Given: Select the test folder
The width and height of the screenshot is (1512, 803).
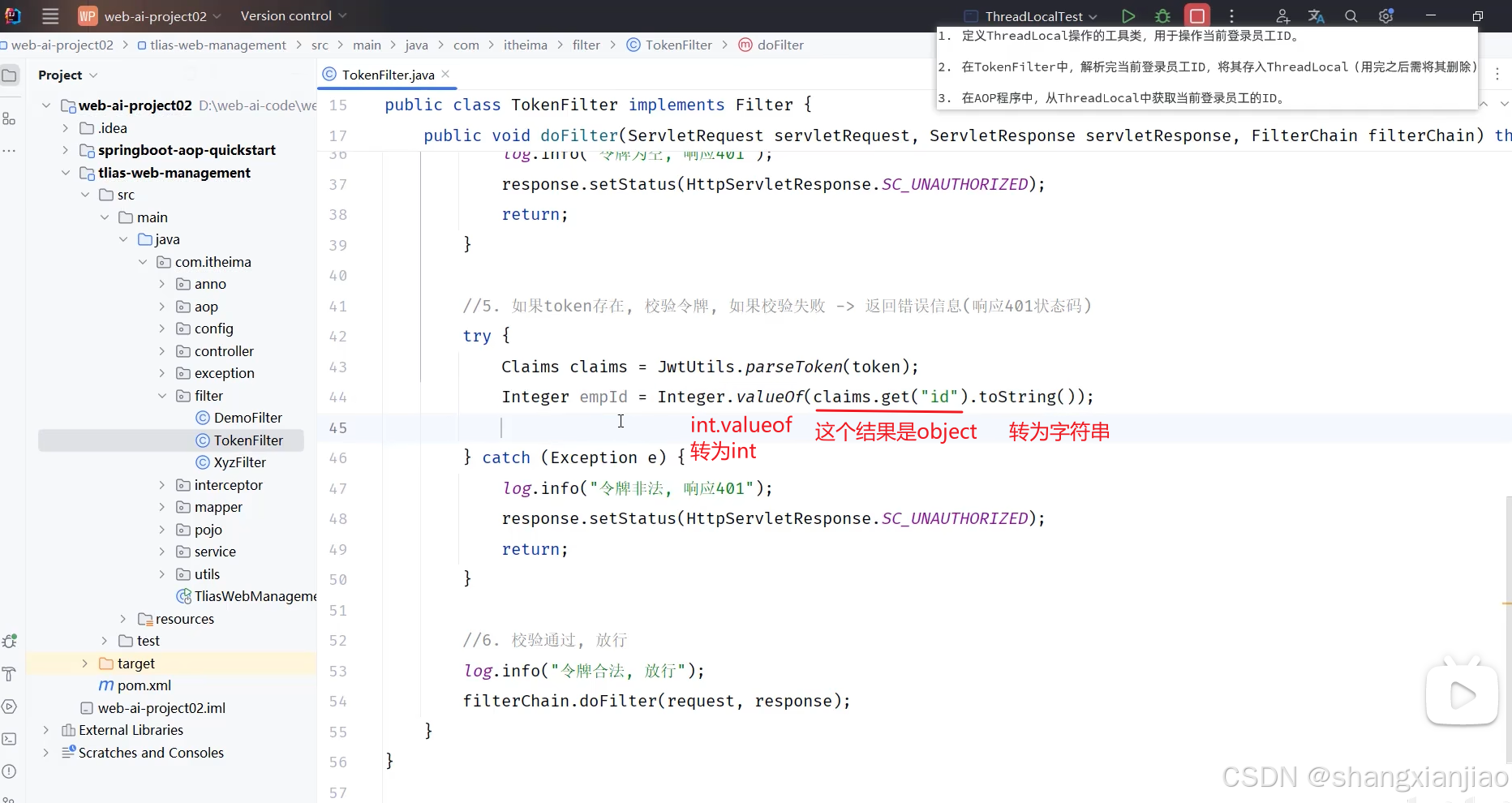Looking at the screenshot, I should tap(140, 641).
